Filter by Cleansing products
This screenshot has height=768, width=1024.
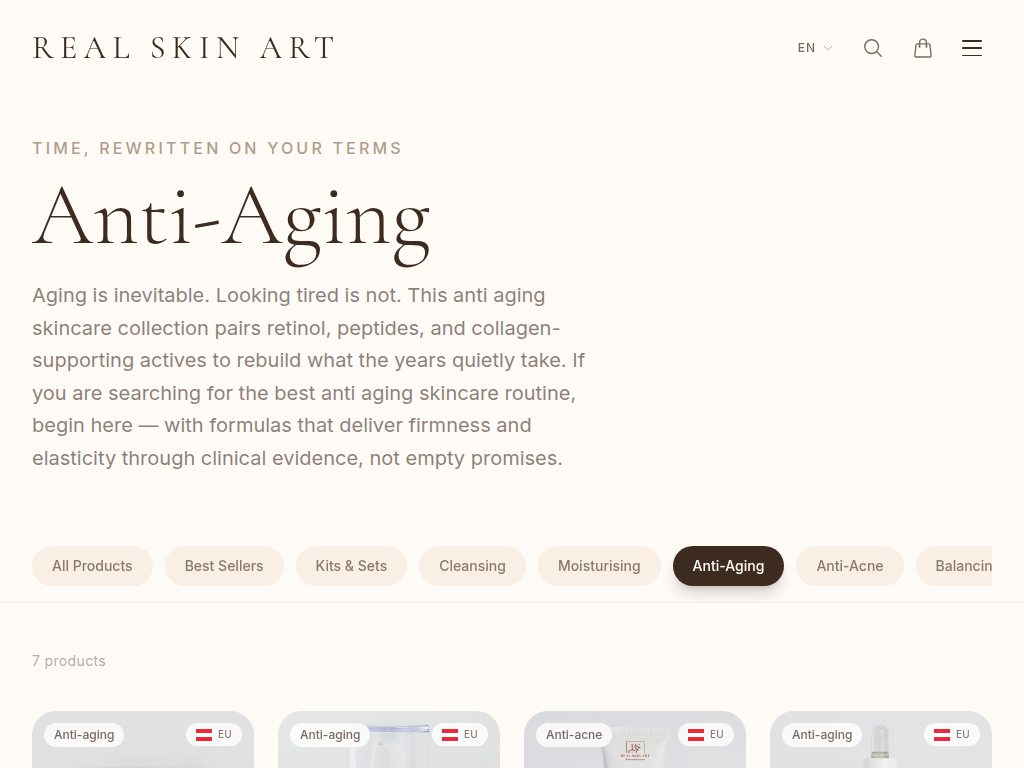(472, 566)
